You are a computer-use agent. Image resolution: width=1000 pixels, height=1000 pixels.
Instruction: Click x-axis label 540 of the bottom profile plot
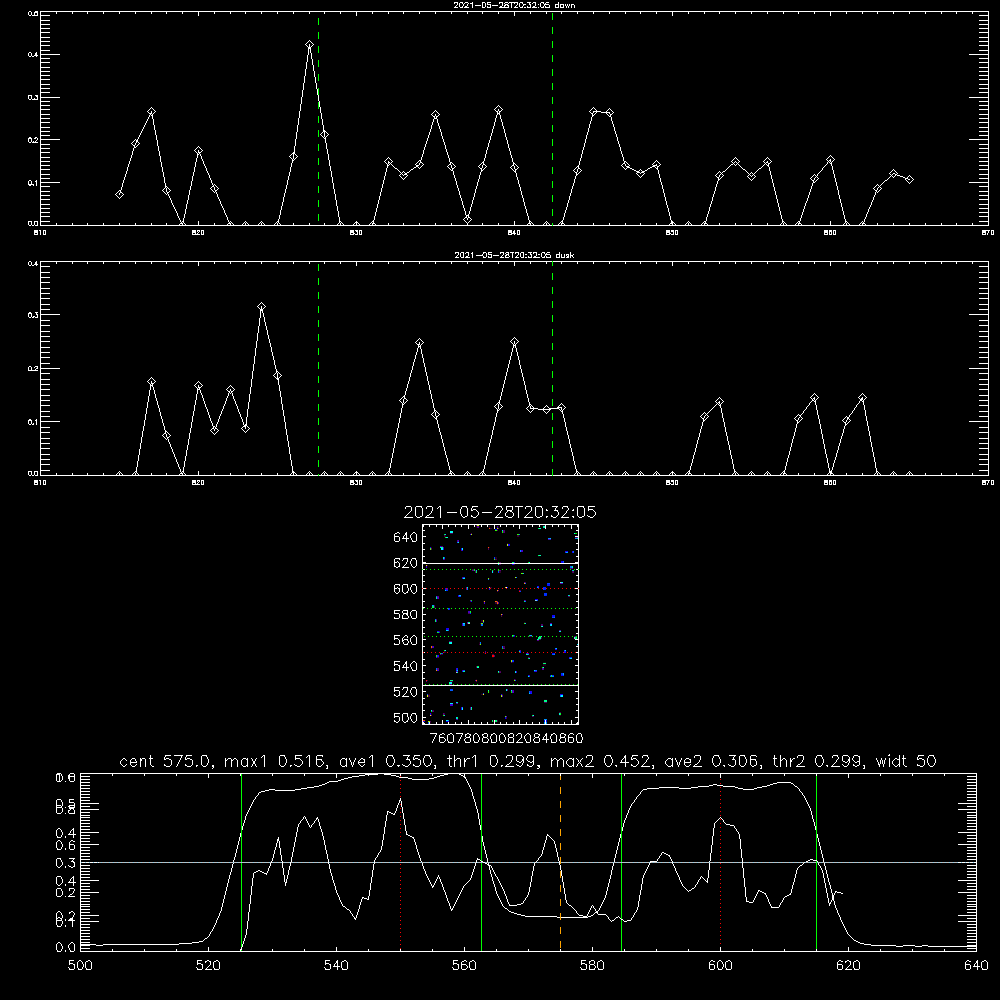coord(336,966)
